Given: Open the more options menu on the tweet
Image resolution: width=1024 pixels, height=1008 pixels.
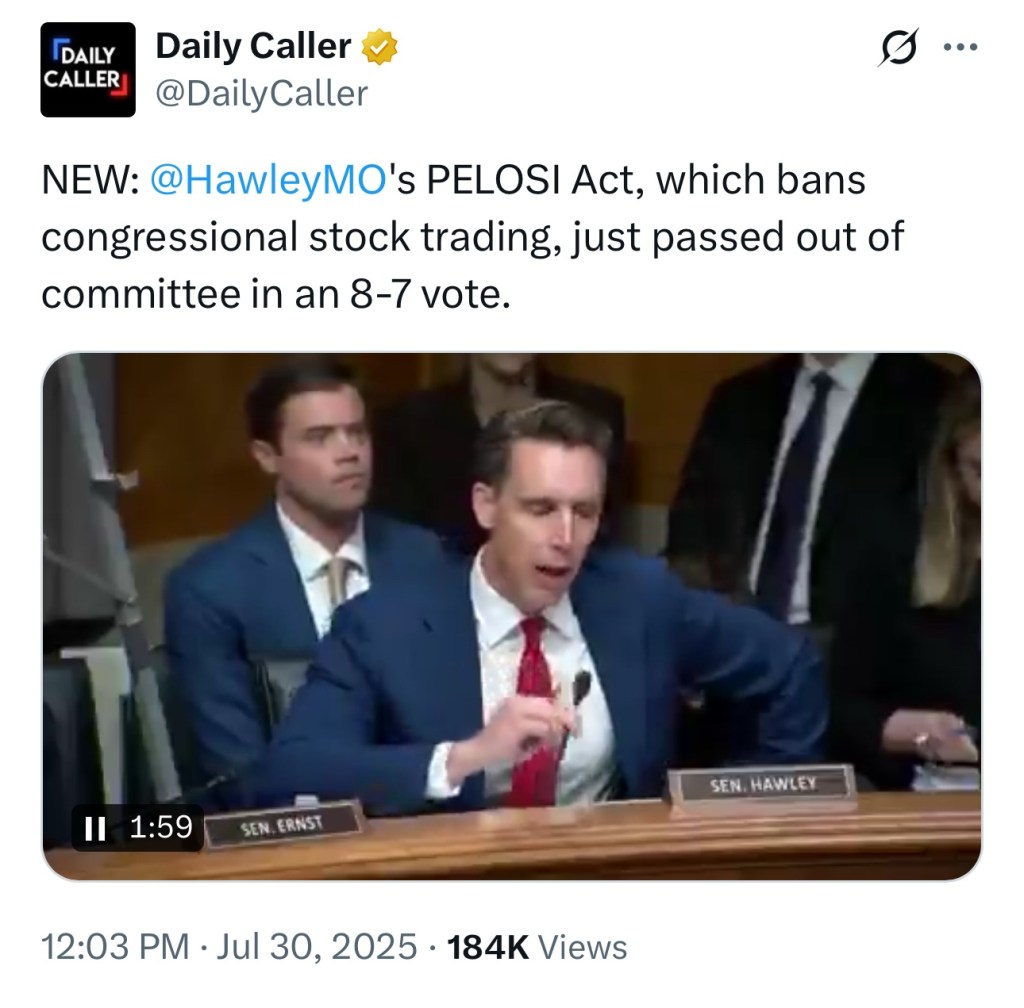Looking at the screenshot, I should 958,45.
